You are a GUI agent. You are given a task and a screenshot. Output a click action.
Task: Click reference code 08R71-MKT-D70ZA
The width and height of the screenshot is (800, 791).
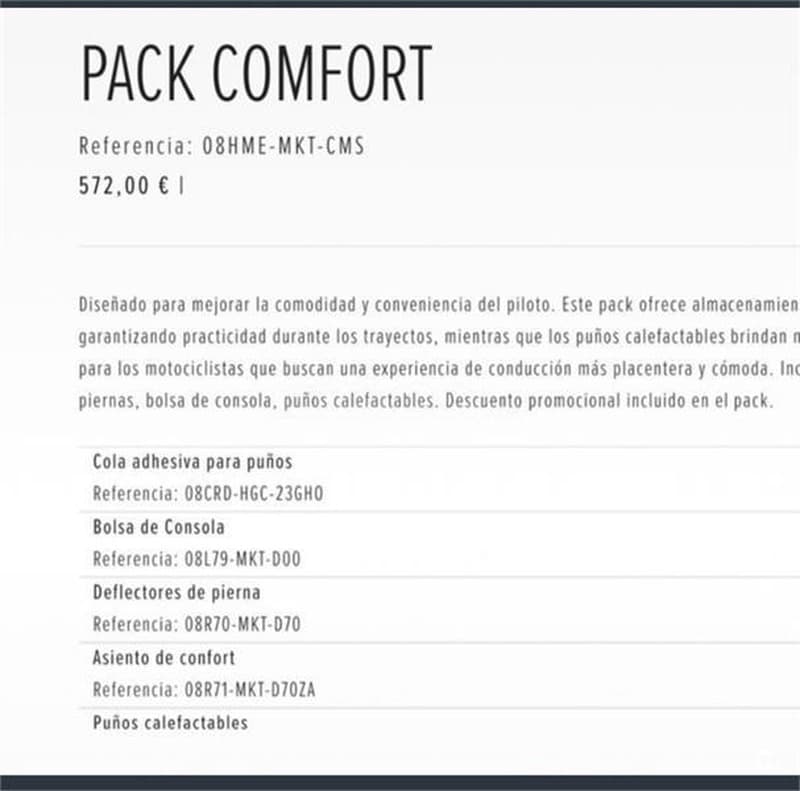[x=250, y=690]
